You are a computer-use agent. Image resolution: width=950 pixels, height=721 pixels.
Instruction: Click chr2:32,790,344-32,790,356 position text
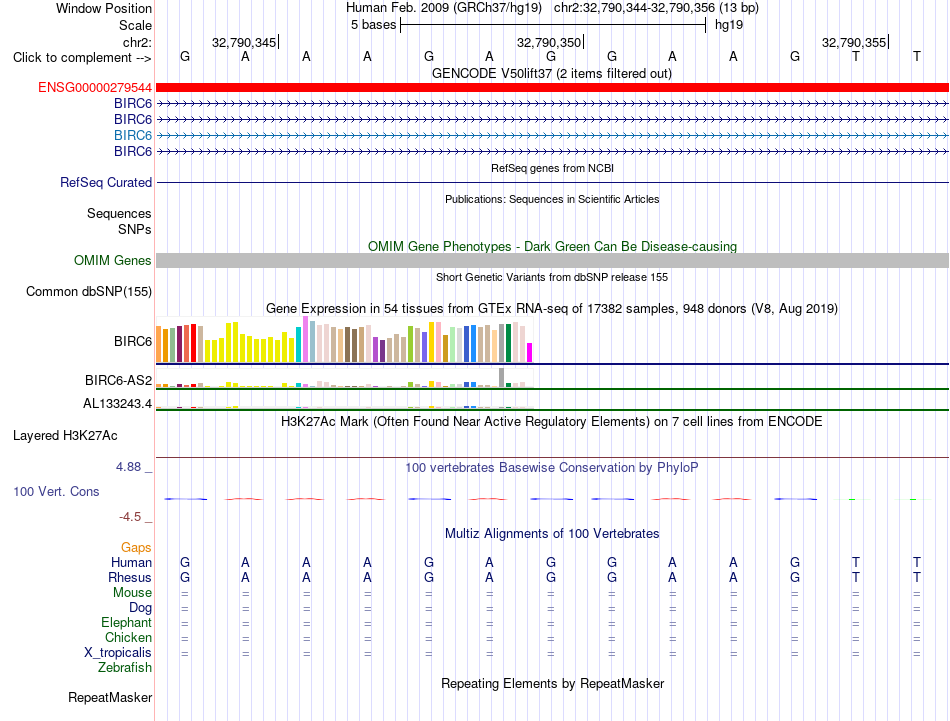tap(634, 8)
